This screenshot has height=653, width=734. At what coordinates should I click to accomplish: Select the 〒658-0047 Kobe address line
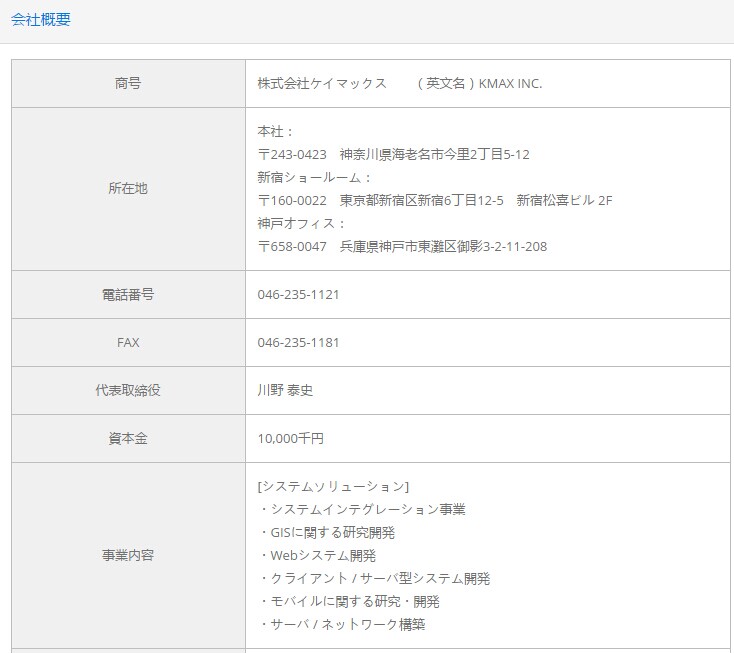[x=402, y=246]
